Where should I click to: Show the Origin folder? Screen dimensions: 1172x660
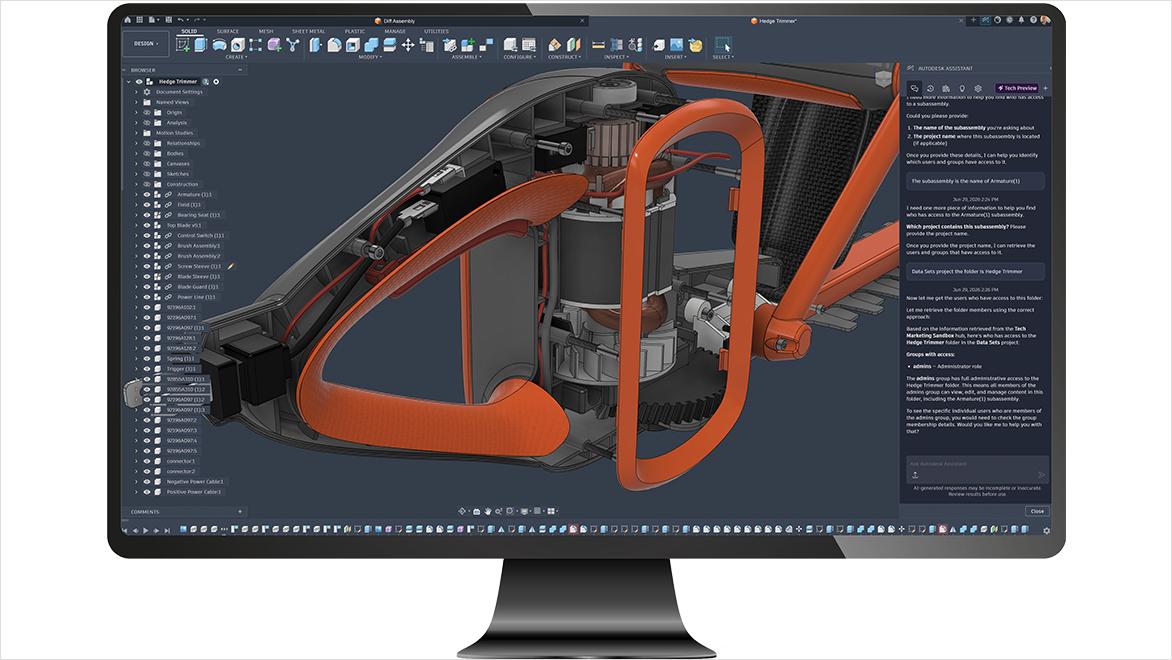click(x=147, y=112)
